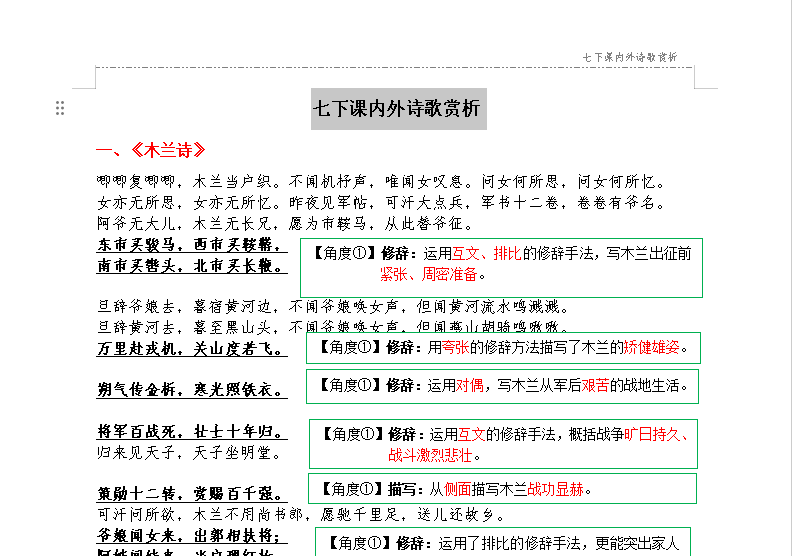Click the underlined line 策勋十二转，赏赐百千强
Viewport: 792px width, 556px height.
(192, 494)
